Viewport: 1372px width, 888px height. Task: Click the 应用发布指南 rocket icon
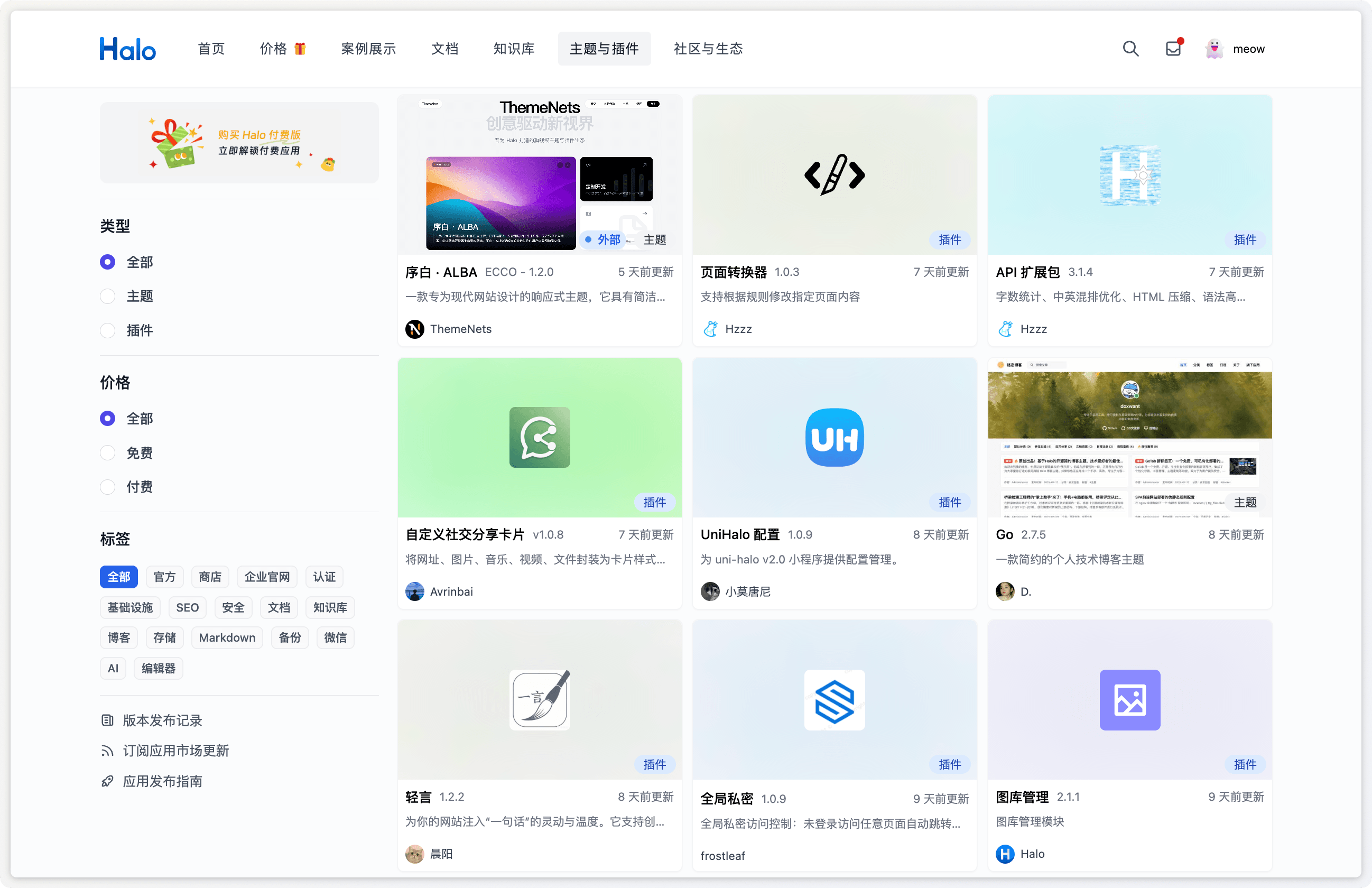(107, 781)
